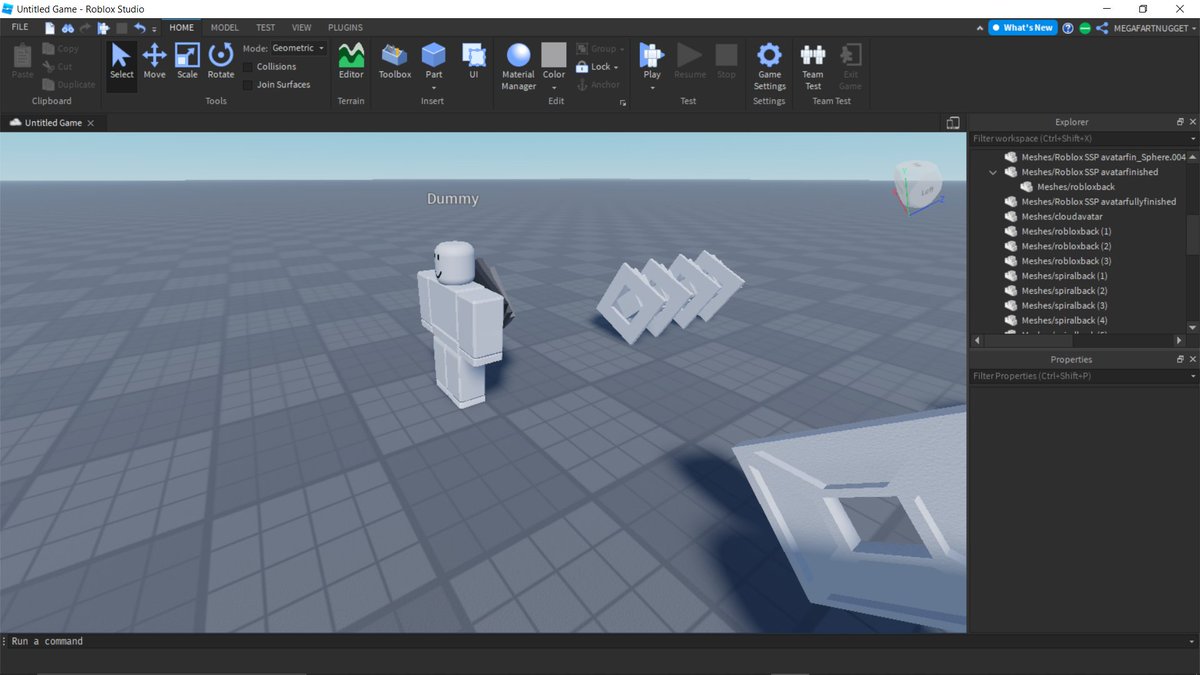Screen dimensions: 1200x675
Task: Click the binoculars find icon
Action: [67, 28]
